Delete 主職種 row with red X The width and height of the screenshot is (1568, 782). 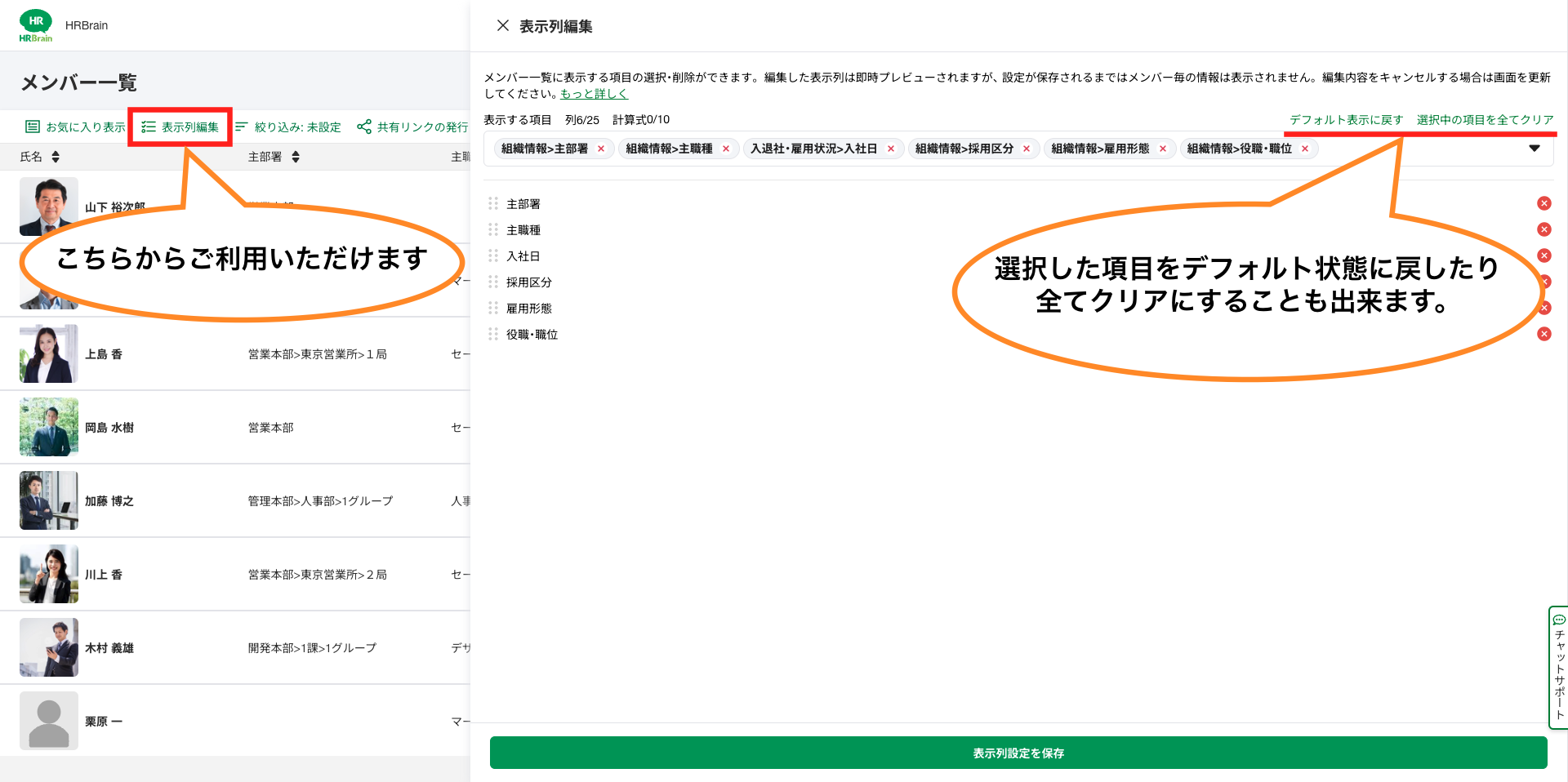tap(1543, 229)
